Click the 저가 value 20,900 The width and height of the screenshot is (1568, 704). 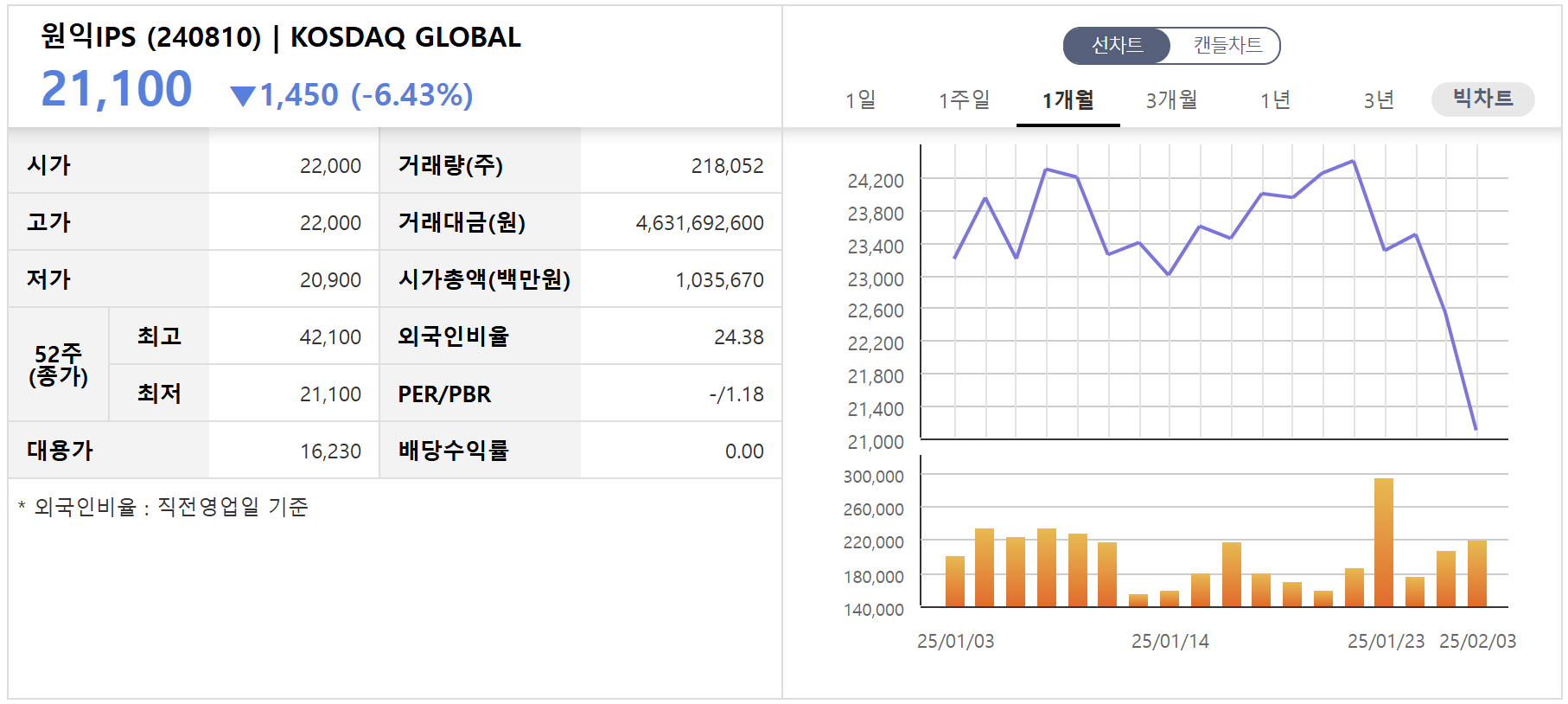click(x=330, y=280)
